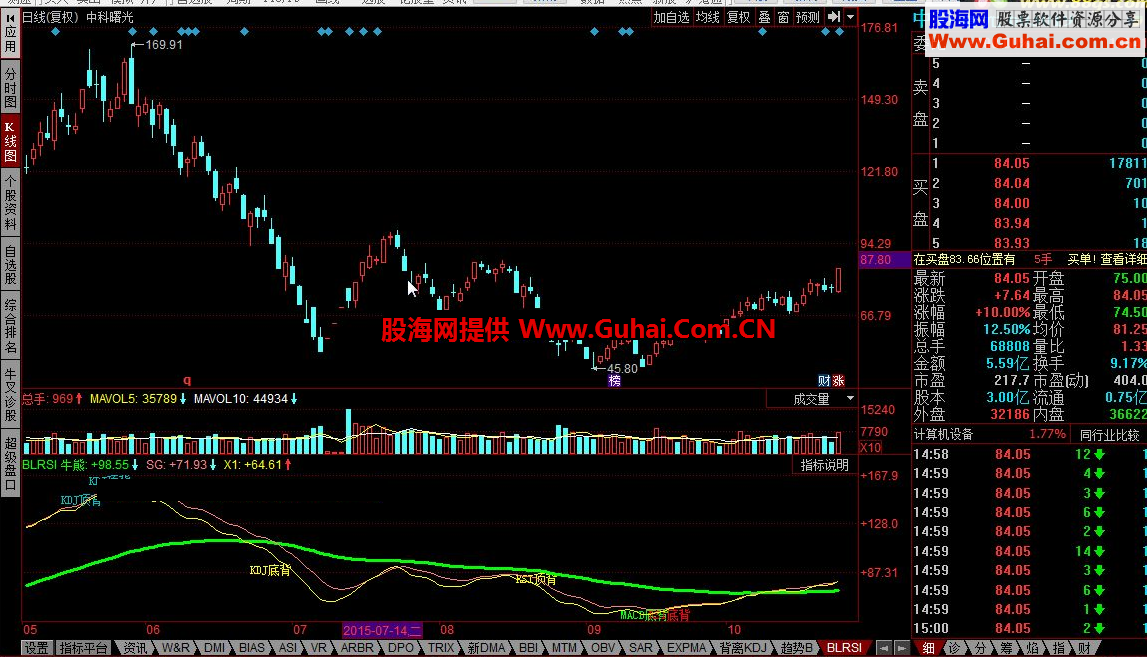Select the 指 tab in quote panel
This screenshot has width=1147, height=657.
point(1058,648)
